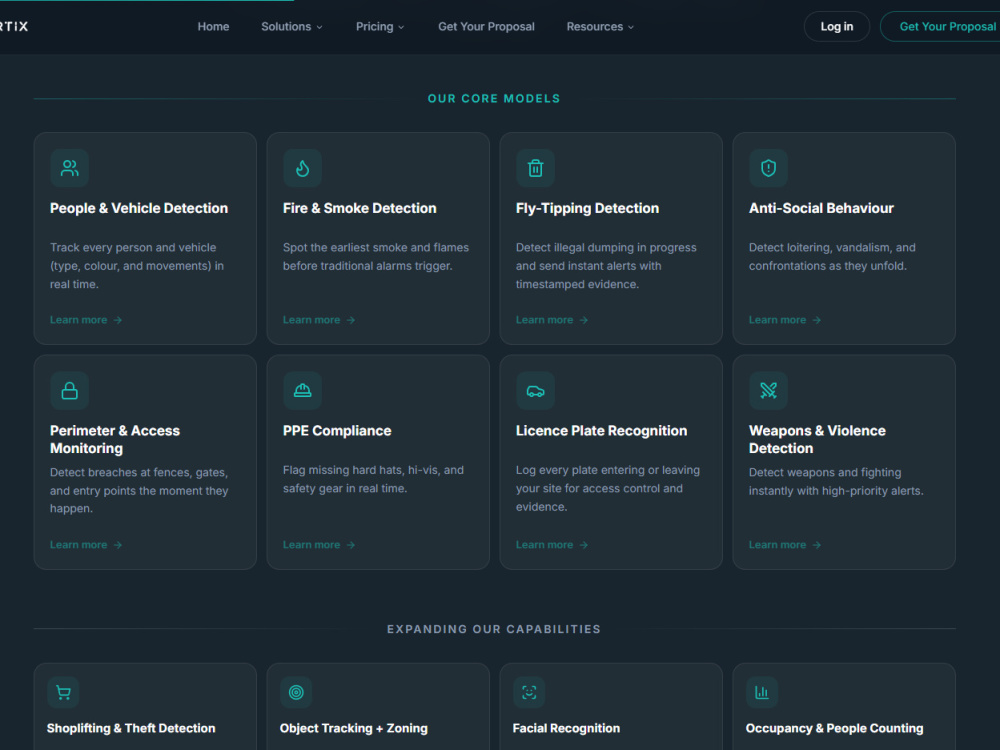This screenshot has height=750, width=1000.
Task: Expand the Pricing dropdown chevron
Action: click(x=401, y=27)
